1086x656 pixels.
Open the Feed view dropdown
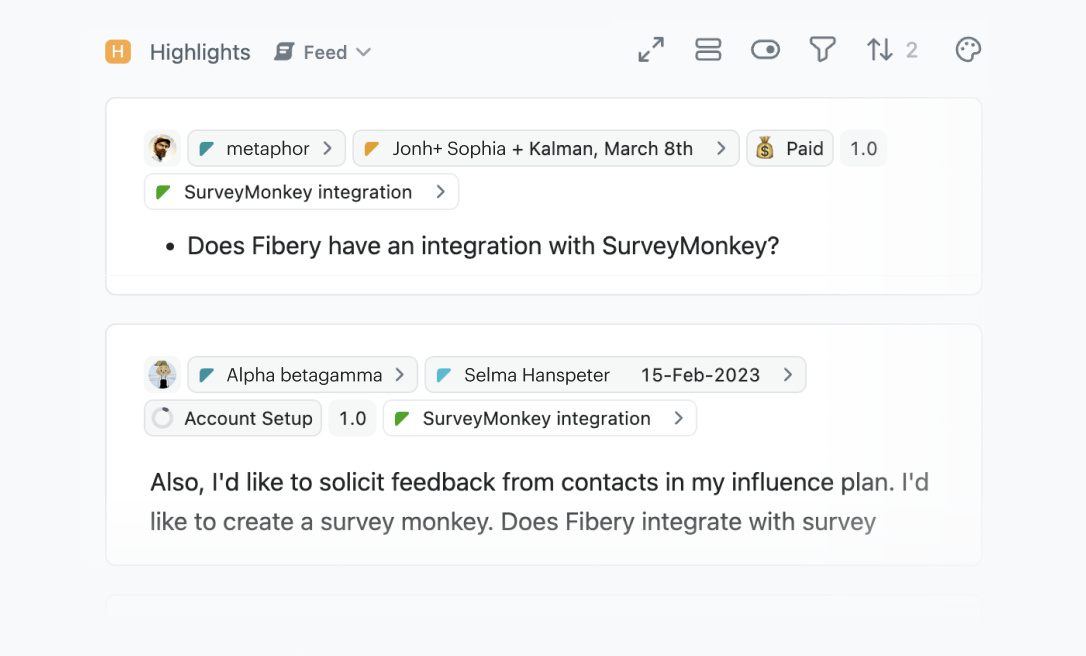click(x=323, y=52)
